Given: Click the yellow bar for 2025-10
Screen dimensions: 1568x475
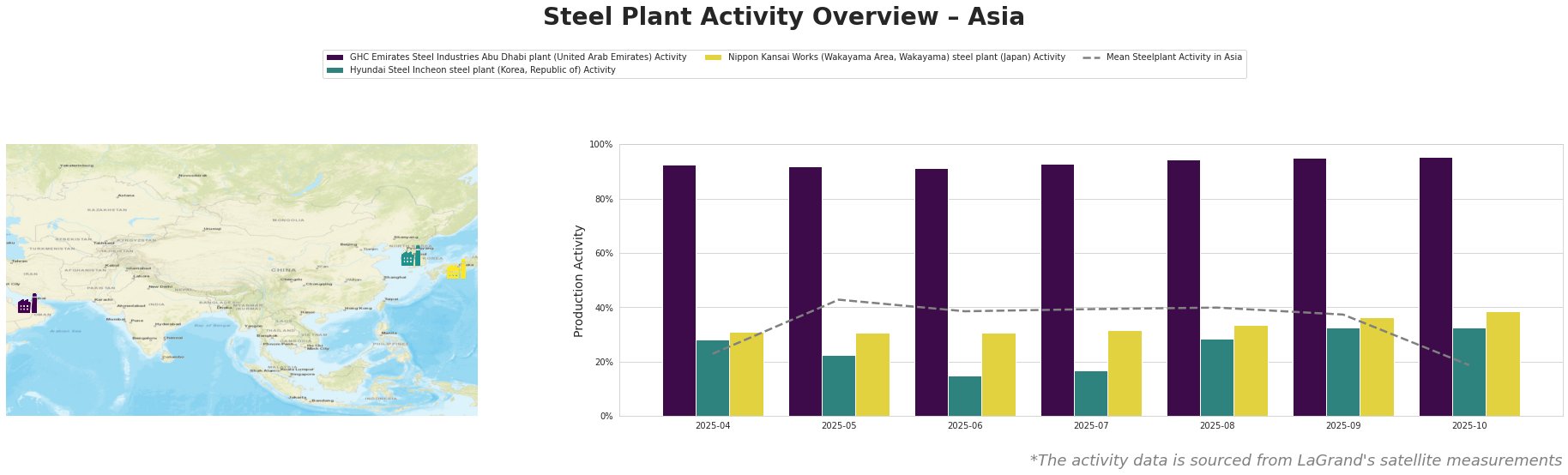Looking at the screenshot, I should (x=1503, y=364).
